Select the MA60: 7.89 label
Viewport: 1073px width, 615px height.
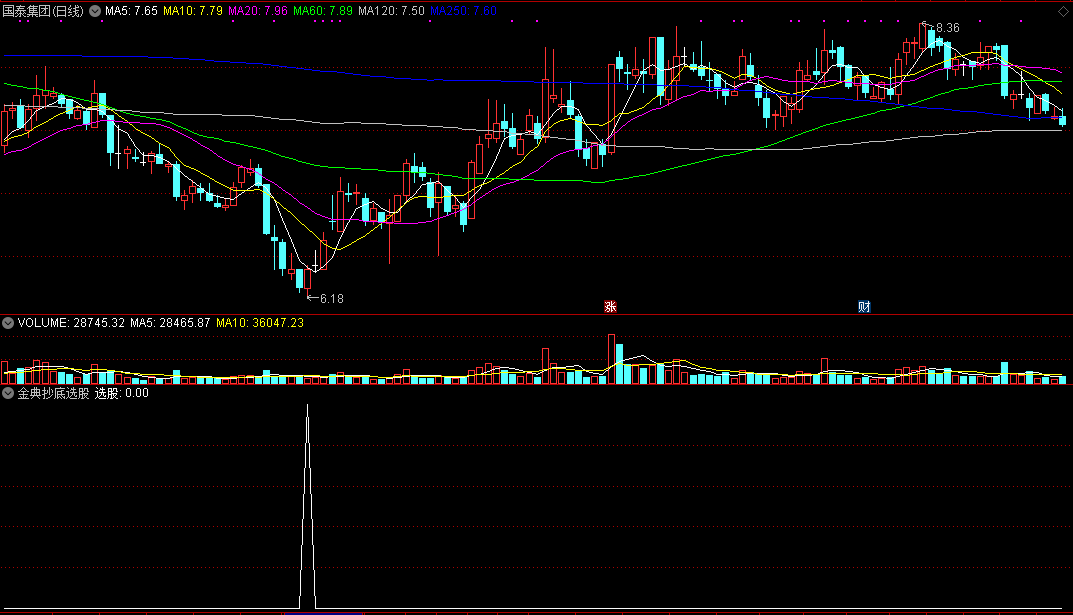[323, 11]
